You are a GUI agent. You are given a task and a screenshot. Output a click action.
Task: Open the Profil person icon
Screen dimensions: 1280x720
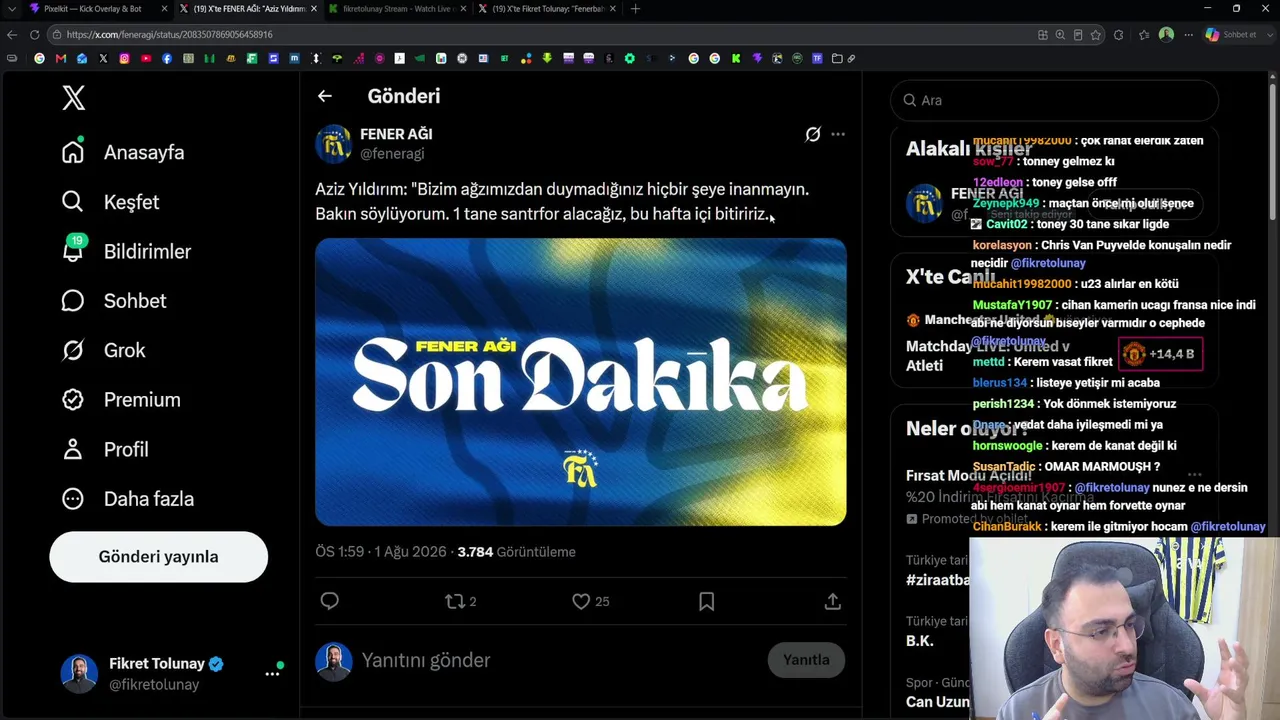point(73,449)
